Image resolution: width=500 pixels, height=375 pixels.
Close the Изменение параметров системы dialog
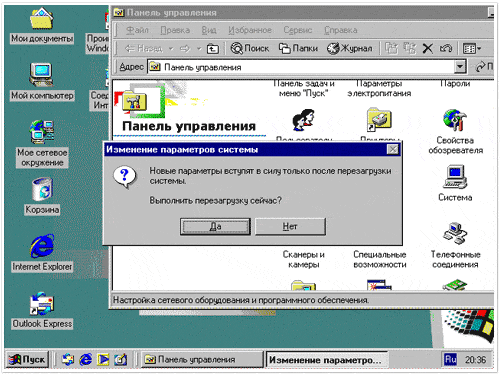click(x=393, y=149)
